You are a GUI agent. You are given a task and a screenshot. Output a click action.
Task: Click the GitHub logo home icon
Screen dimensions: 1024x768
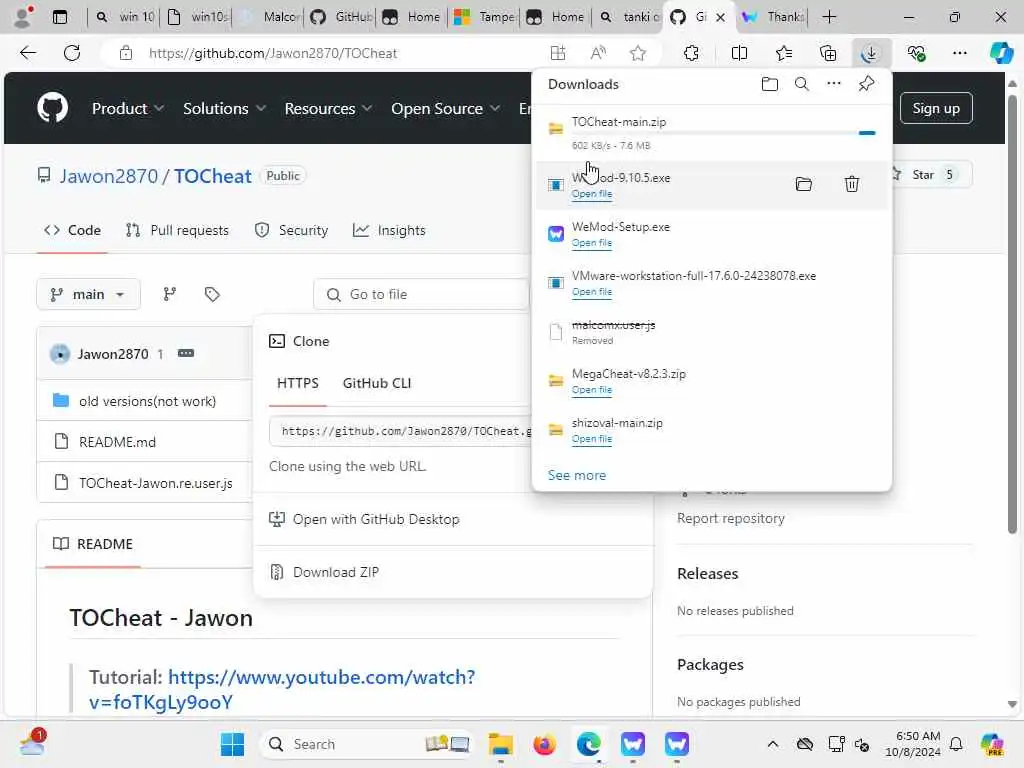[x=52, y=108]
